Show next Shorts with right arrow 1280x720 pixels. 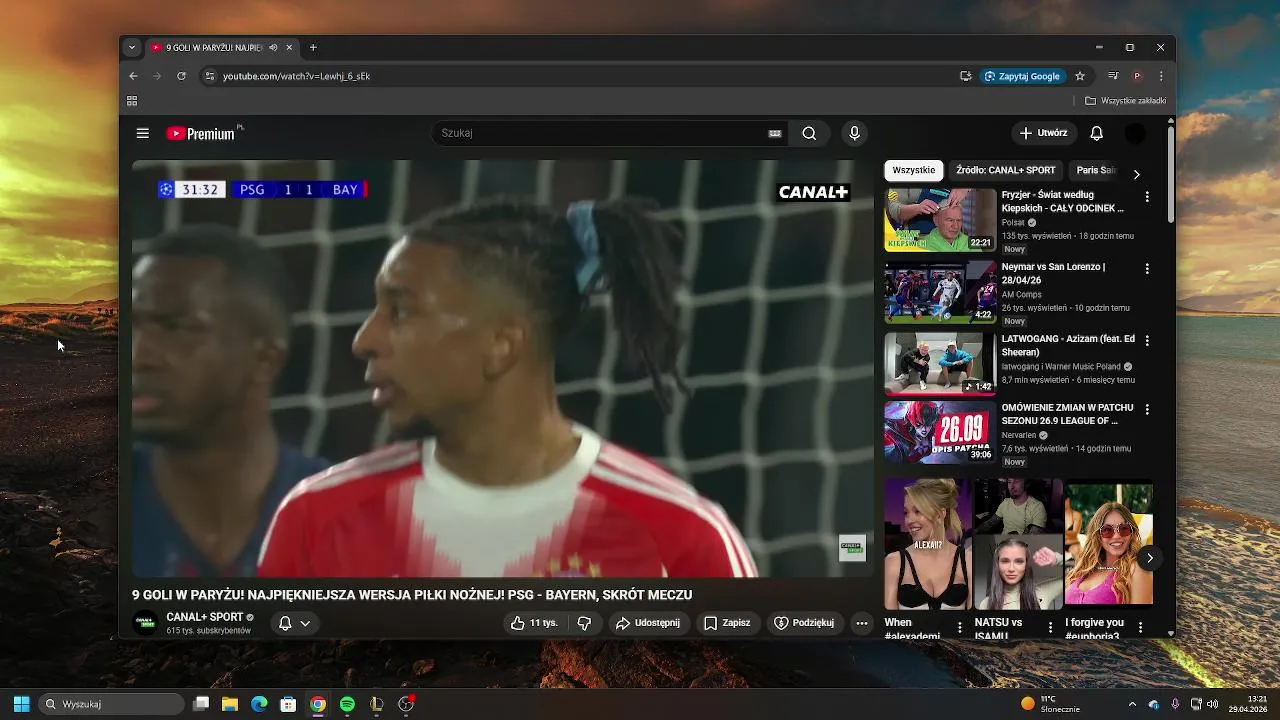(1150, 558)
